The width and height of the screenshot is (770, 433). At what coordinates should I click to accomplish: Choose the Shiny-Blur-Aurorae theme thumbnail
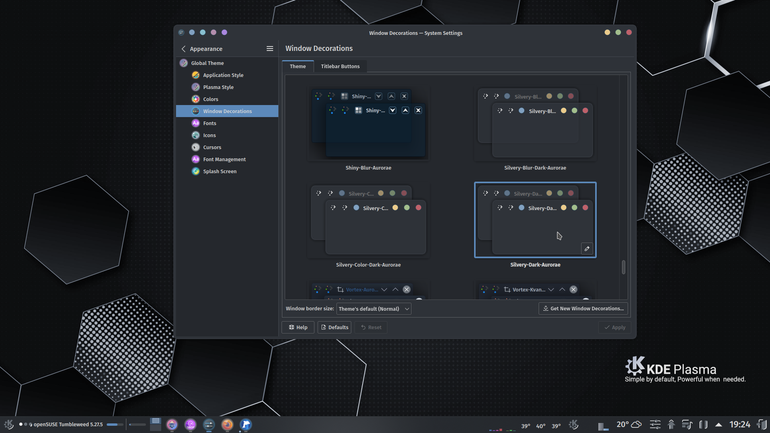click(368, 124)
